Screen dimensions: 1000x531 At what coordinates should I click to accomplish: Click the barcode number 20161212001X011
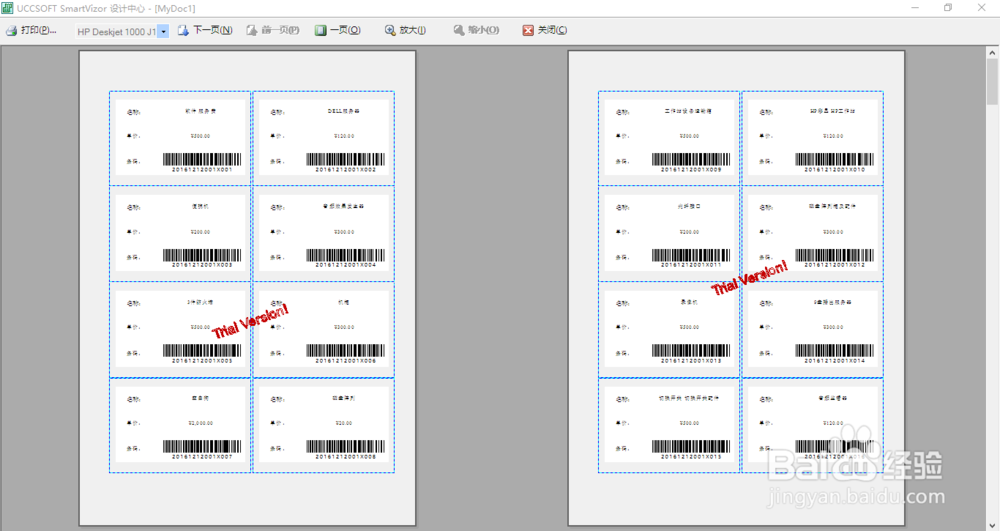pos(691,265)
